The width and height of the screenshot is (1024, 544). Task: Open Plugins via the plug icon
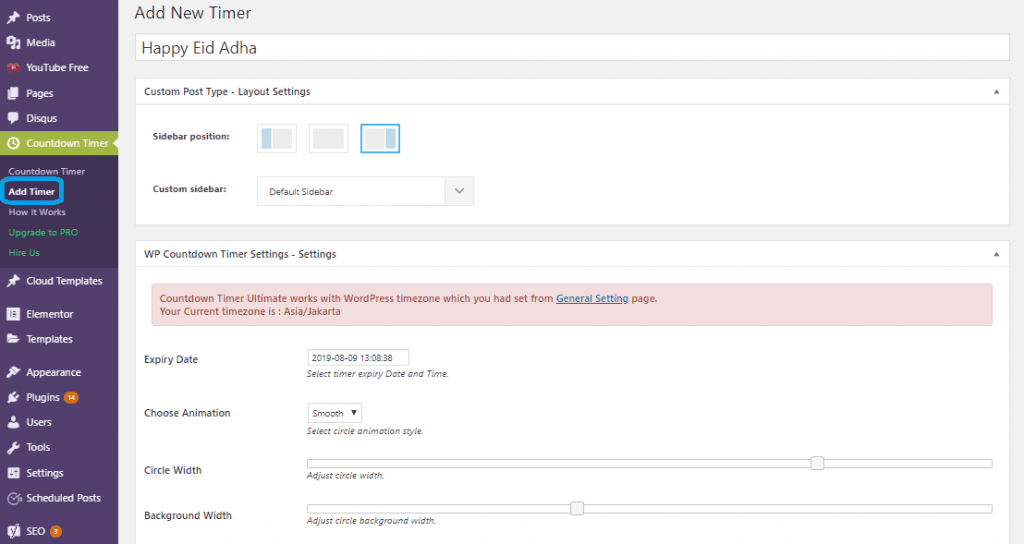(x=13, y=397)
